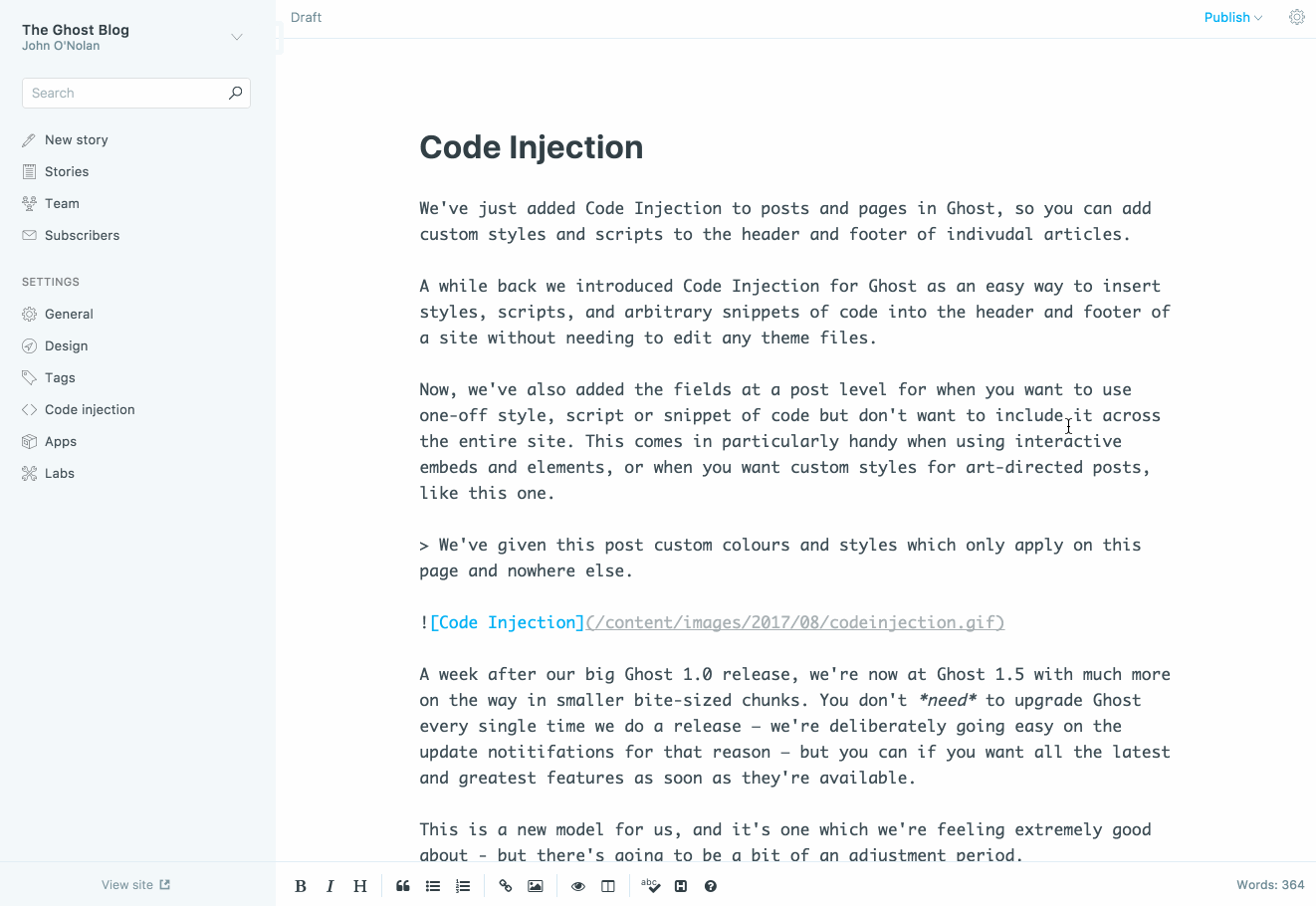Screen dimensions: 1316x906
Task: Insert a hyperlink using the chain icon
Action: [505, 885]
